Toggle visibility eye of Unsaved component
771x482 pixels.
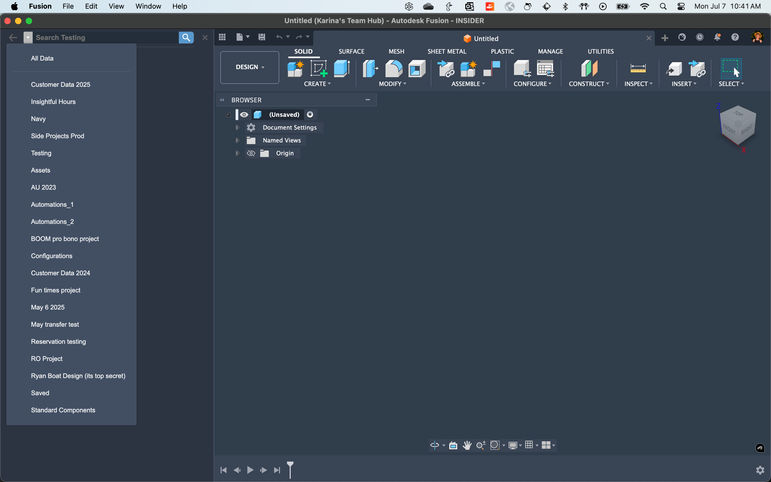tap(244, 115)
